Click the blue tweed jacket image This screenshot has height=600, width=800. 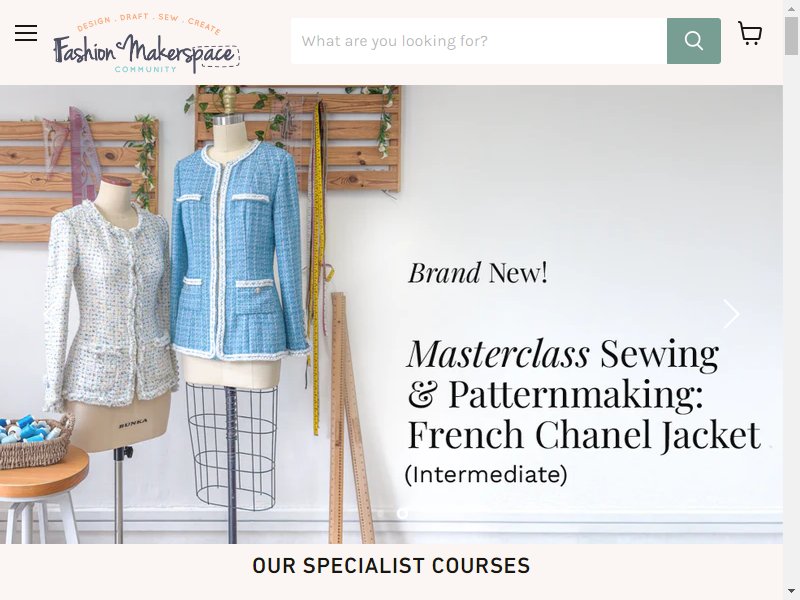click(x=238, y=250)
